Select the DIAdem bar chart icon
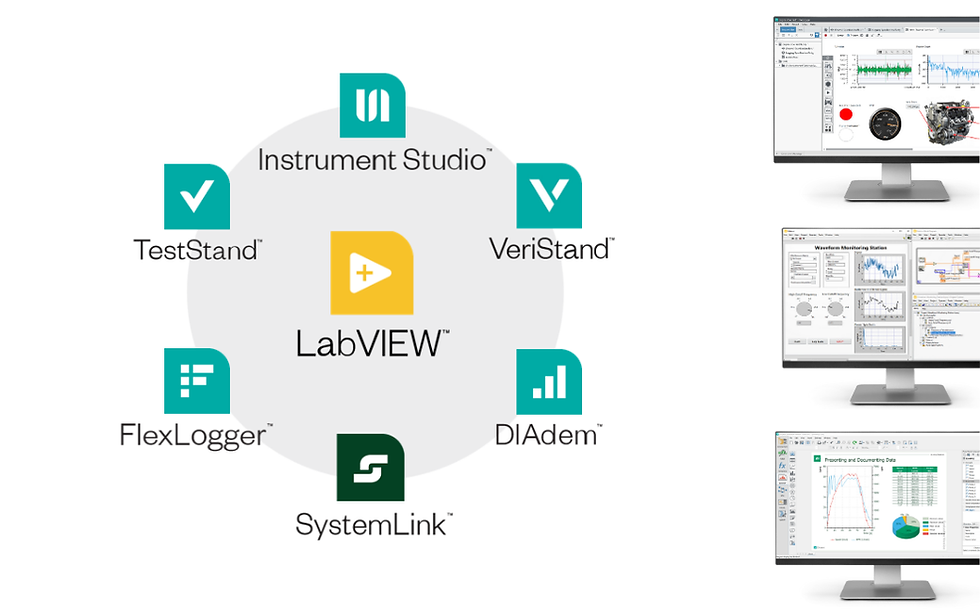This screenshot has height=612, width=980. pyautogui.click(x=549, y=381)
